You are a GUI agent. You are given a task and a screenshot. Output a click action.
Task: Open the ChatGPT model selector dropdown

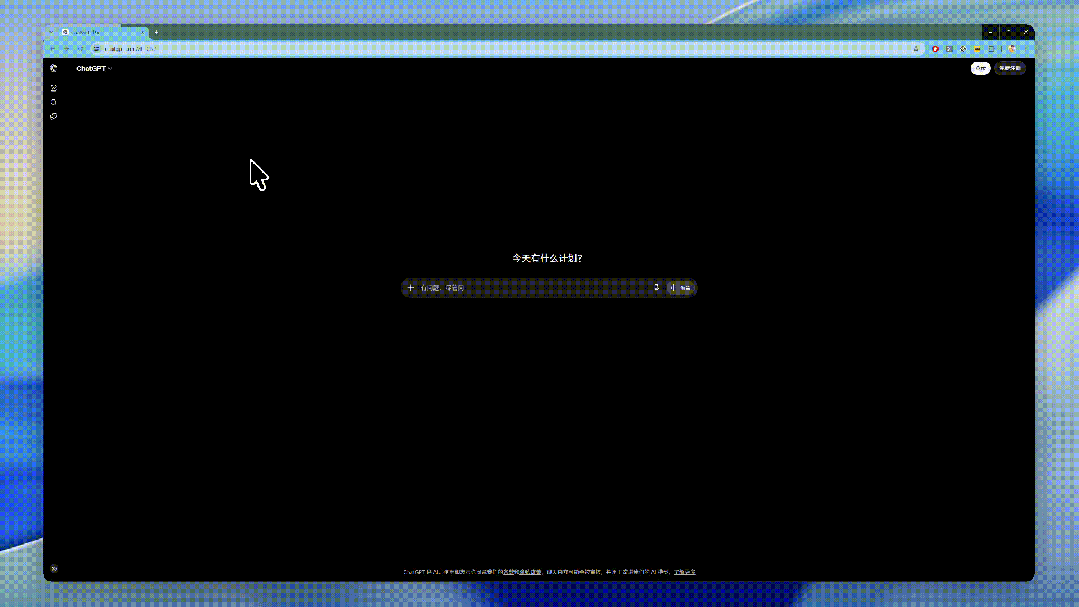point(94,69)
